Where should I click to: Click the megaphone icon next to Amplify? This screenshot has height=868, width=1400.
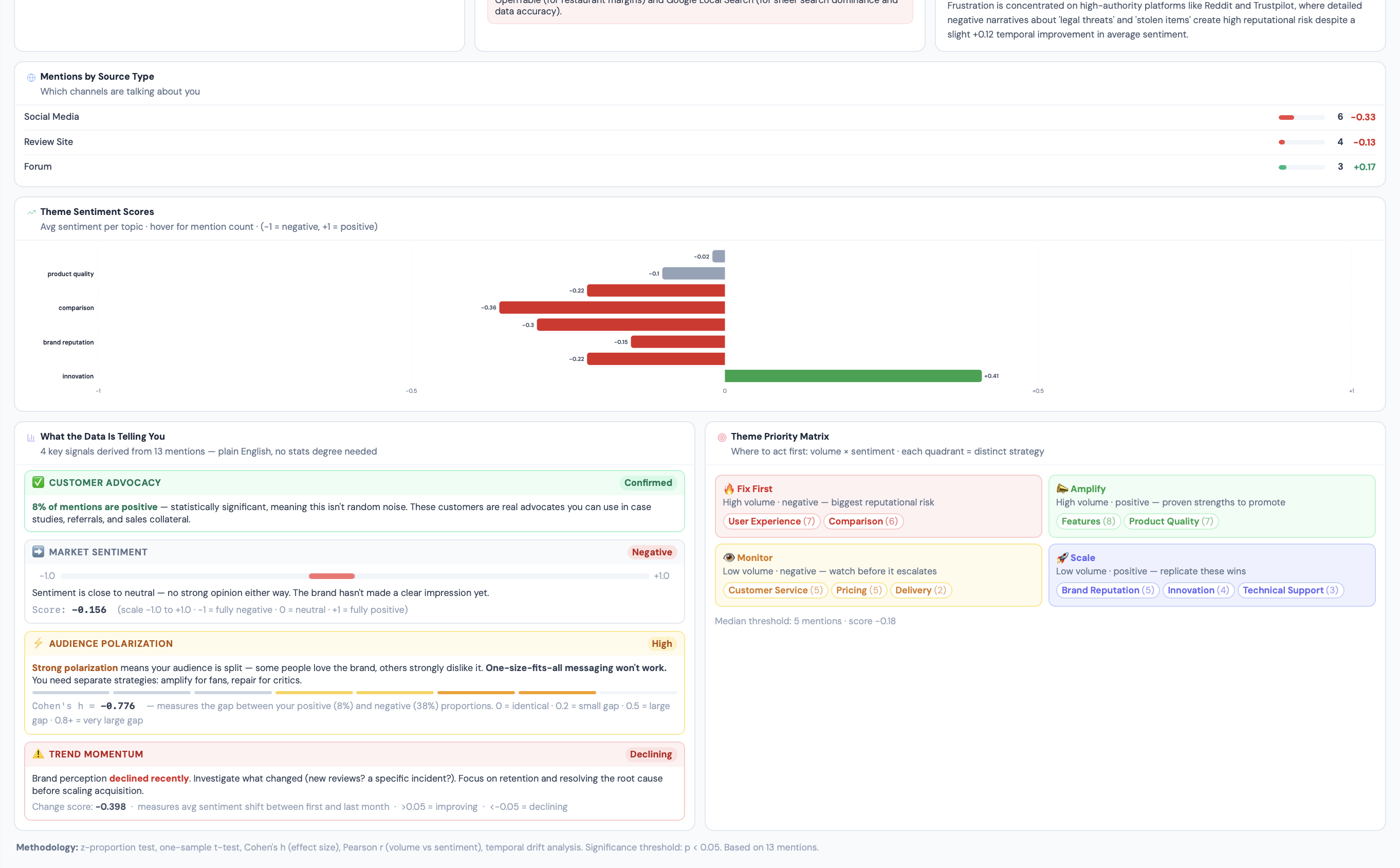click(x=1062, y=489)
